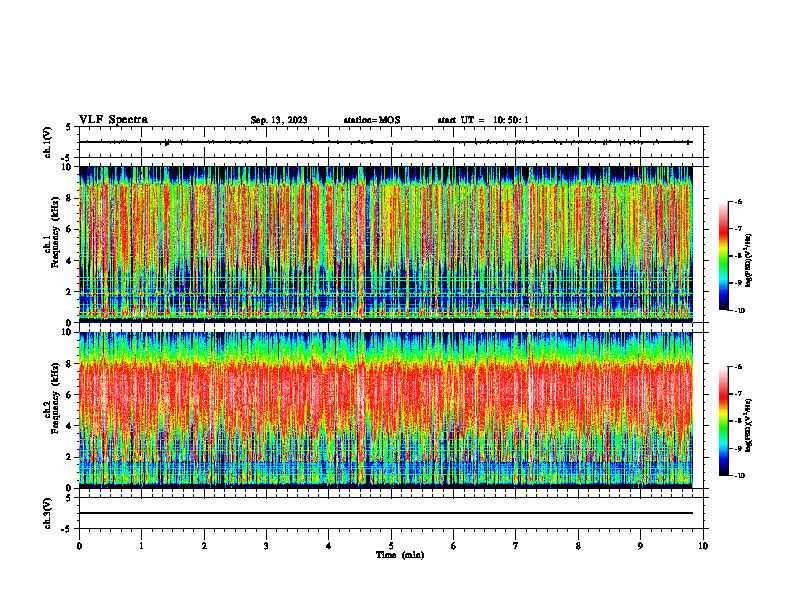This screenshot has height=612, width=792.
Task: Click time axis tick label '10'
Action: click(703, 546)
